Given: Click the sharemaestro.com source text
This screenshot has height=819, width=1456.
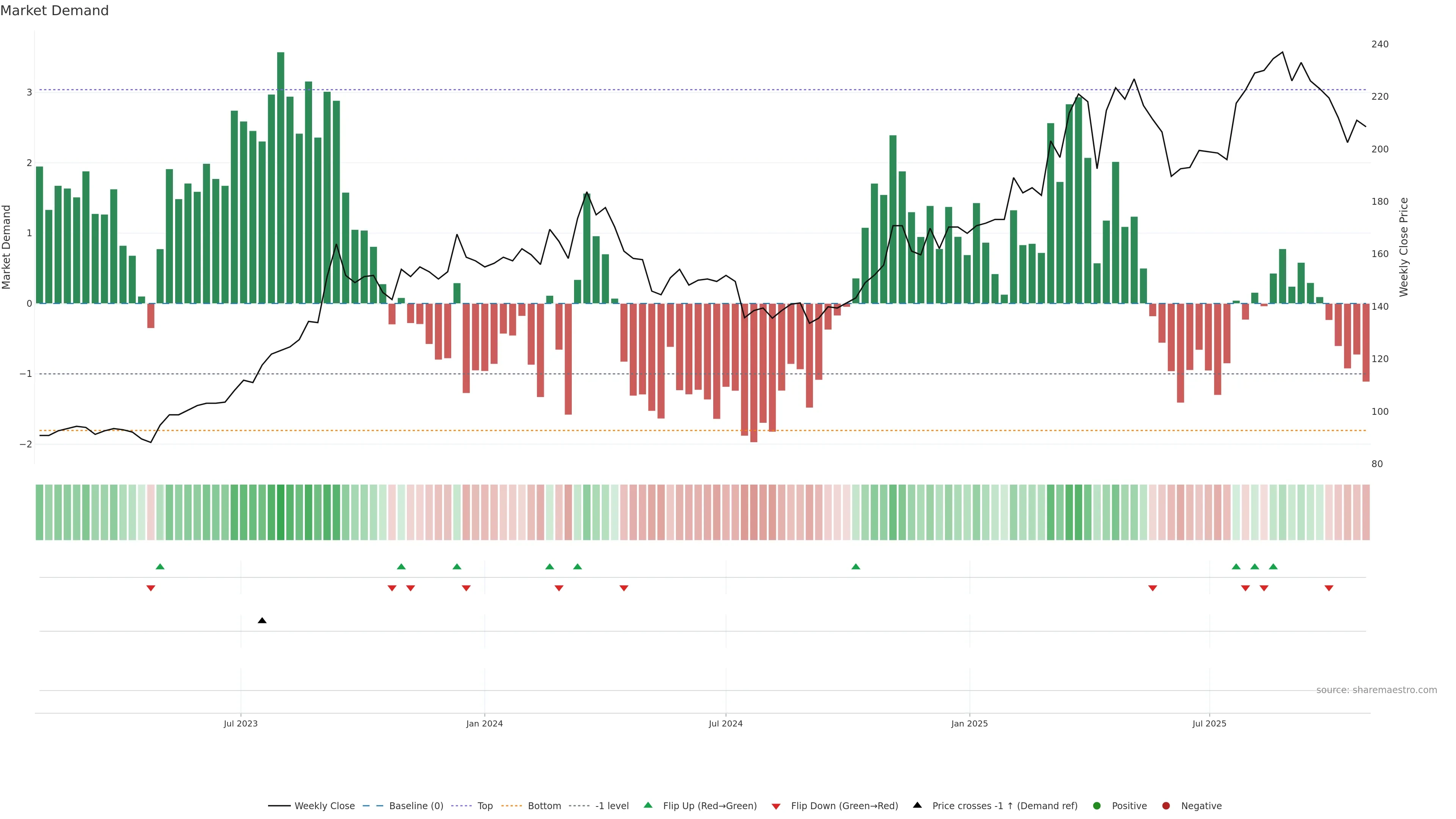Looking at the screenshot, I should click(x=1376, y=690).
